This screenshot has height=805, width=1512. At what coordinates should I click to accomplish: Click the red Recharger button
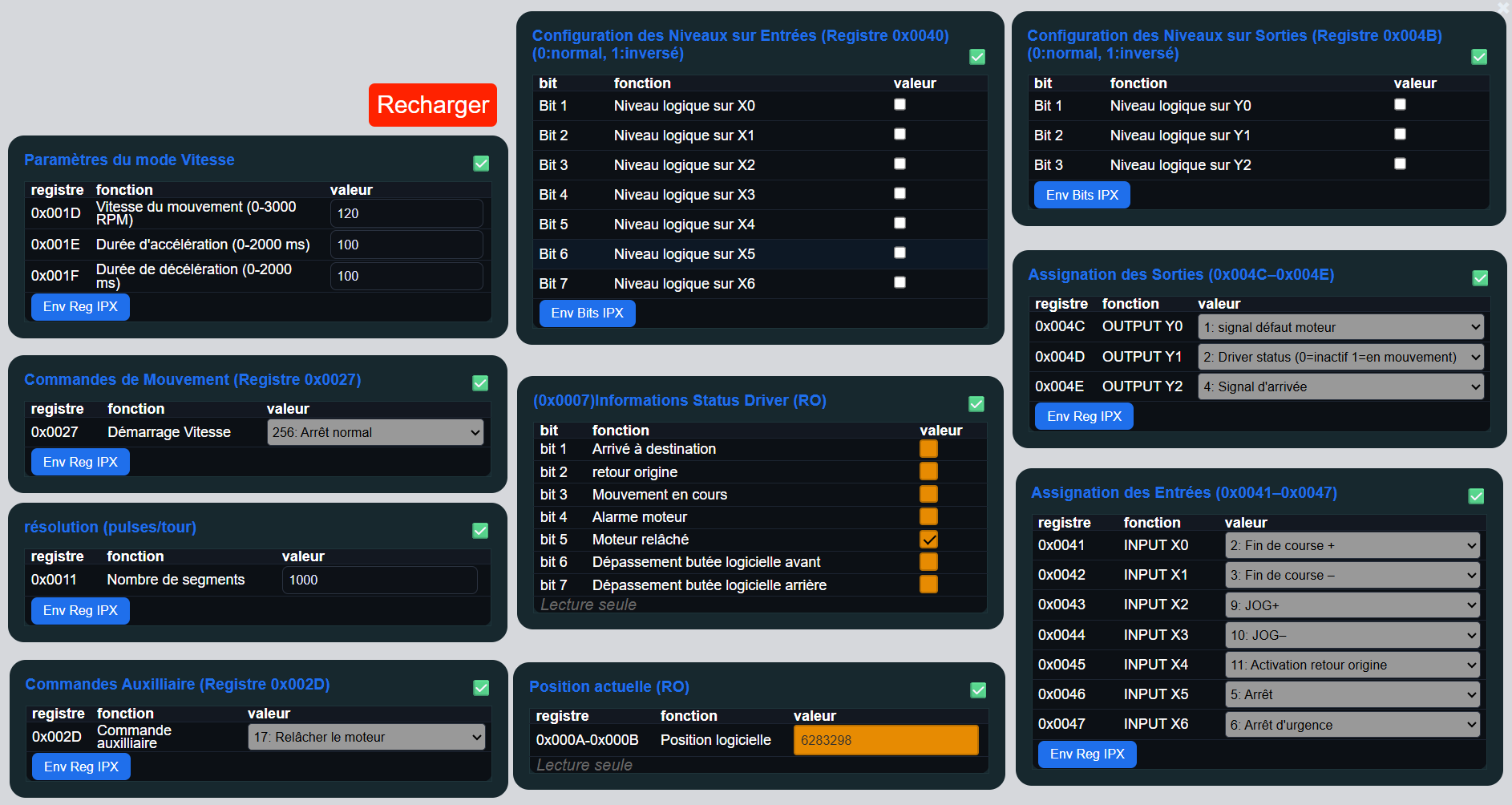[432, 105]
